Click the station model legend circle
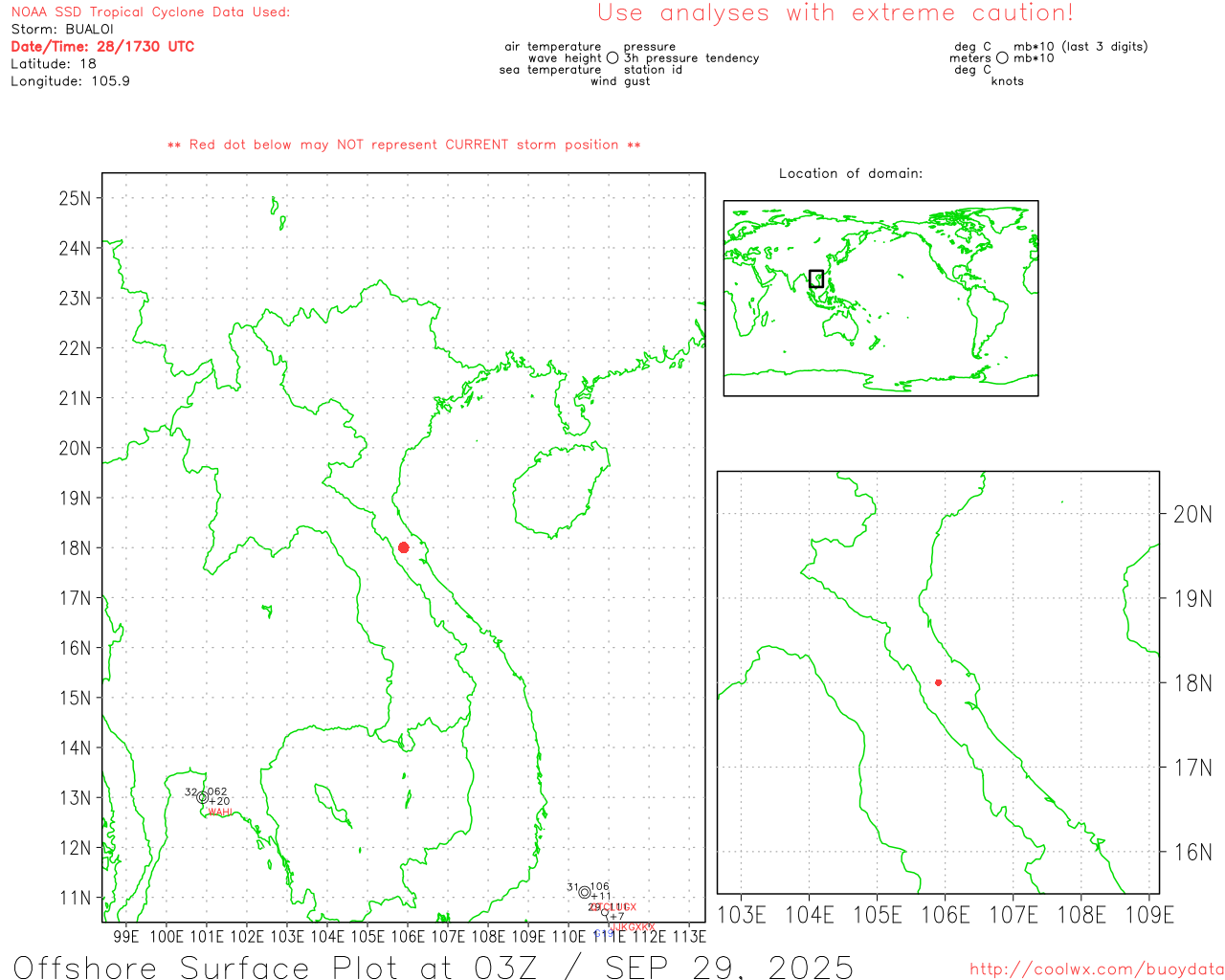 (x=612, y=58)
